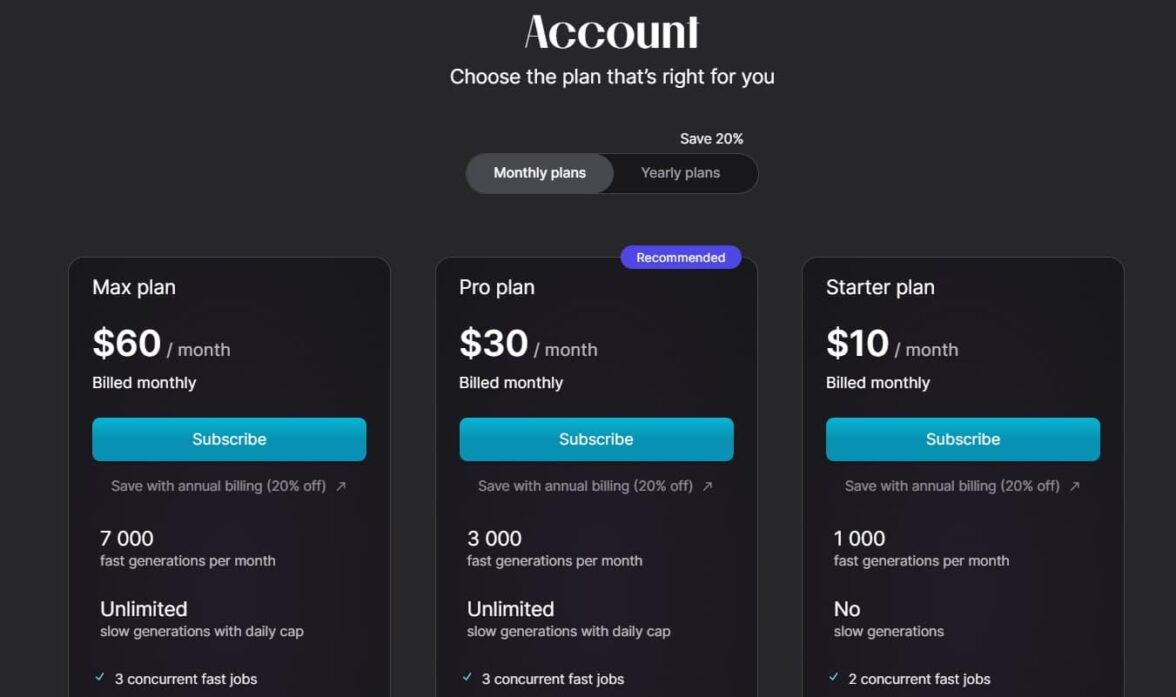Click the arrow icon beside Pro plan annual billing
Screen dimensions: 1176x697
(x=708, y=486)
